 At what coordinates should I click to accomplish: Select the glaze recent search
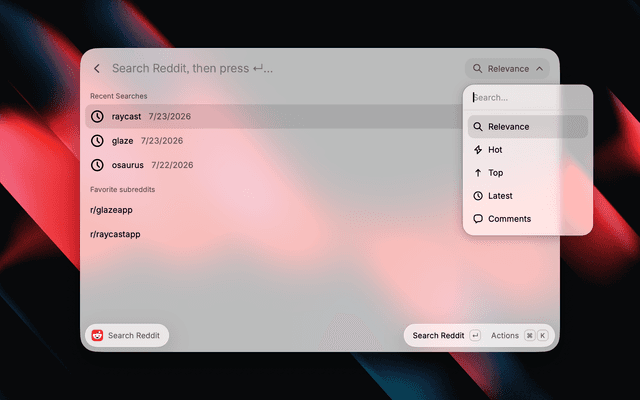(273, 141)
